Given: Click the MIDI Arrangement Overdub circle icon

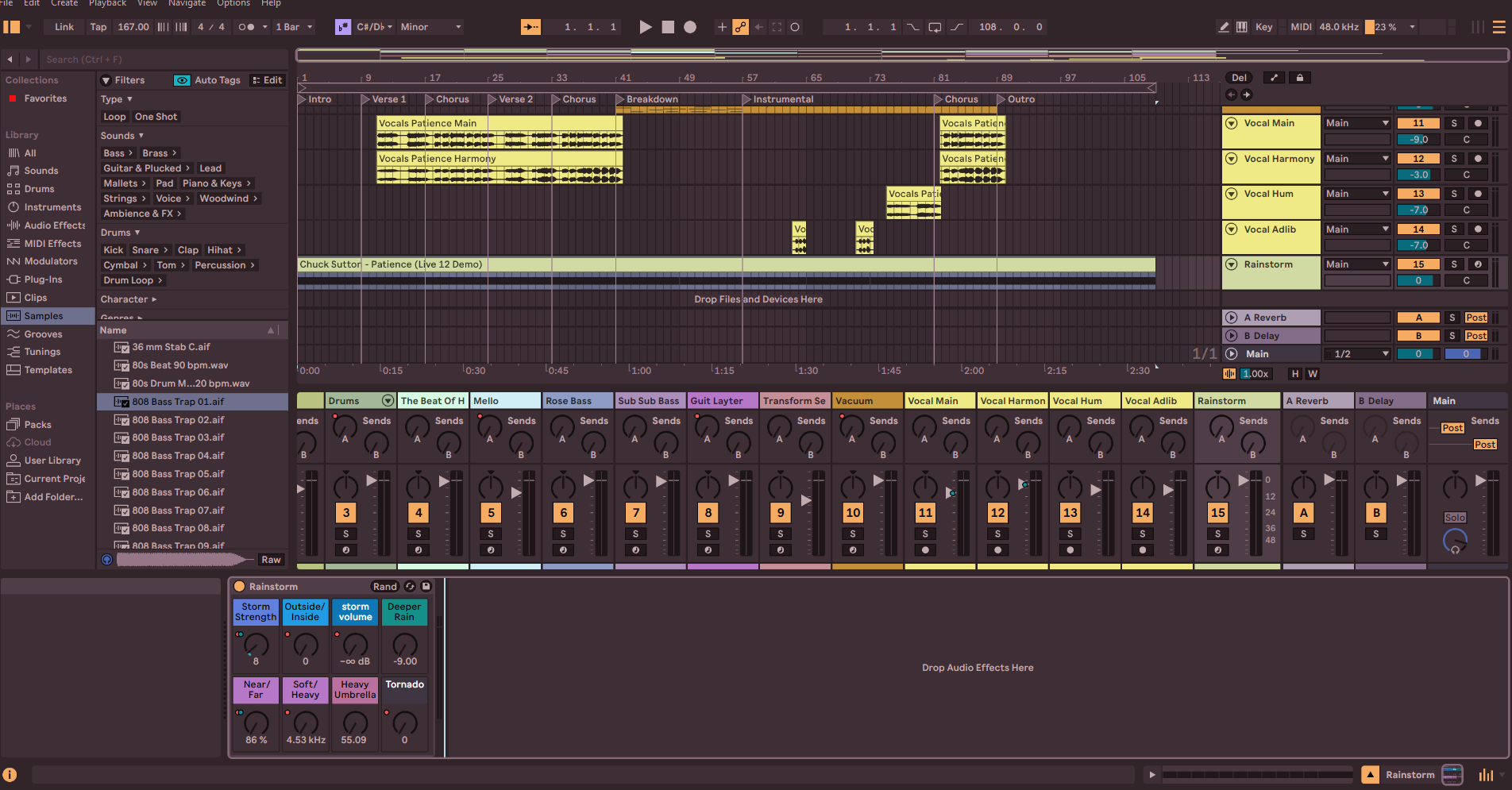Looking at the screenshot, I should pos(795,26).
